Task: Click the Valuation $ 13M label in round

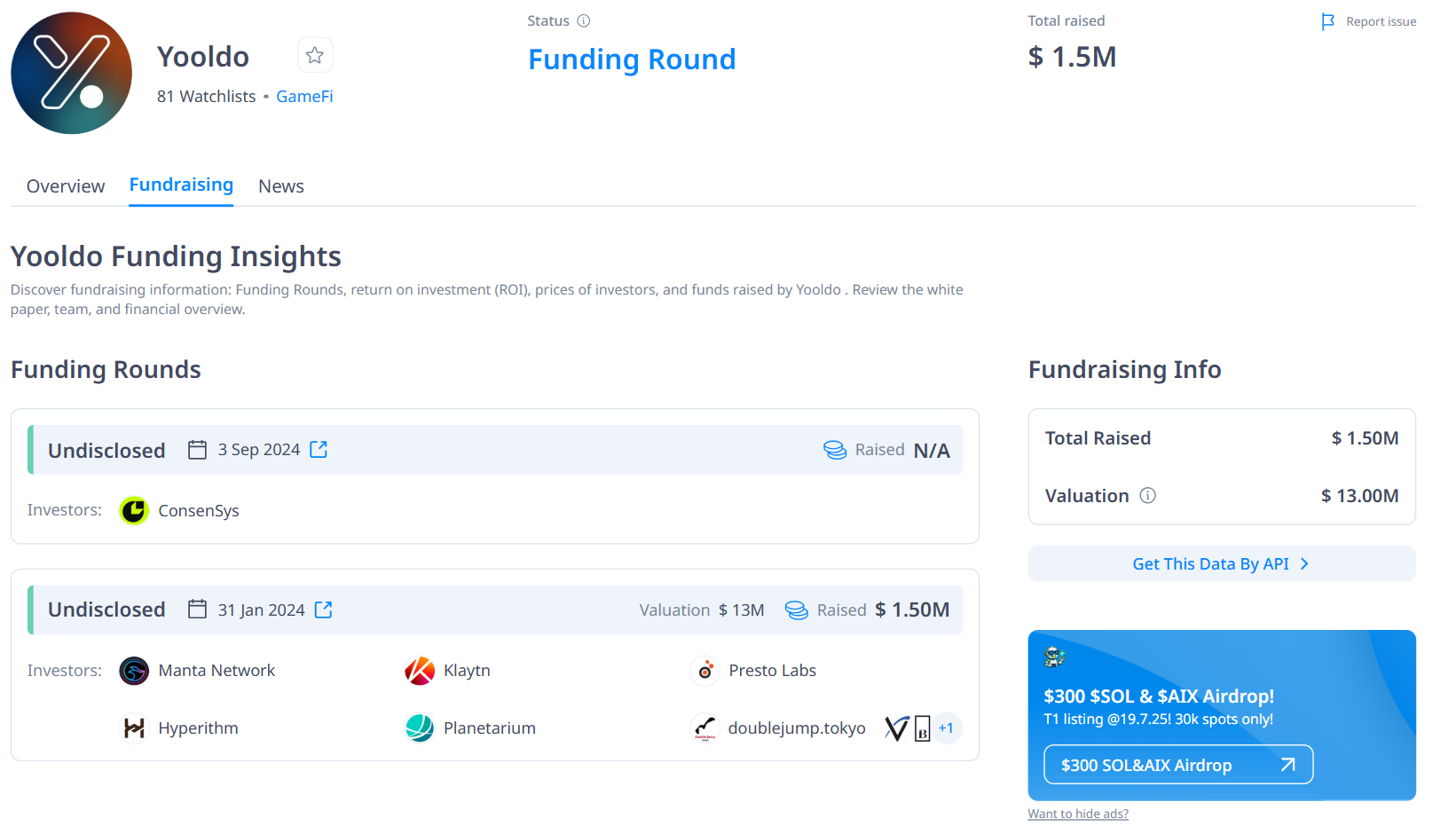Action: [x=702, y=610]
